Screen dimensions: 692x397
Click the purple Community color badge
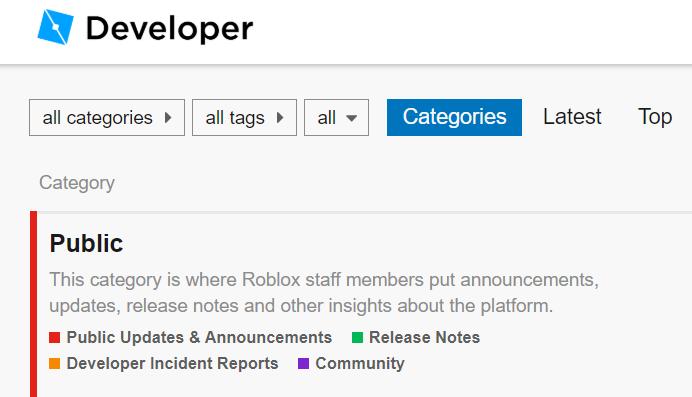click(x=304, y=363)
